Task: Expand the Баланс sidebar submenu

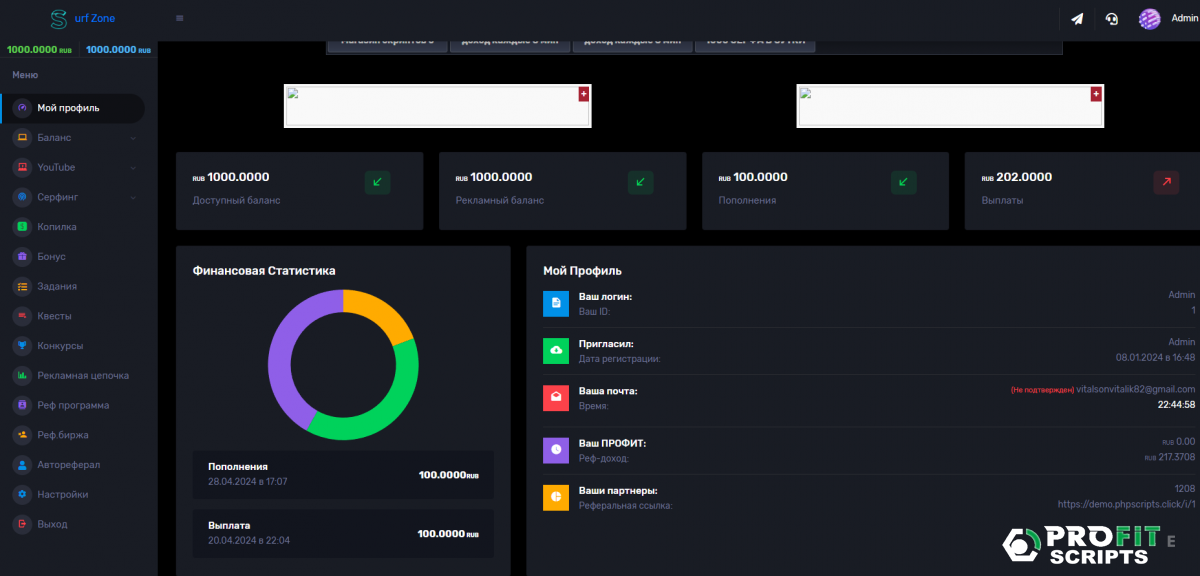Action: click(133, 138)
